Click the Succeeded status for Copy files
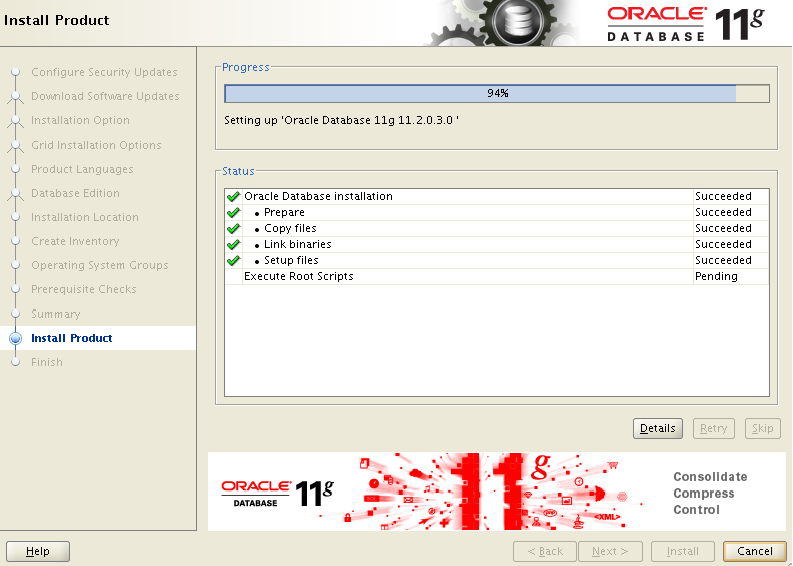 tap(723, 229)
